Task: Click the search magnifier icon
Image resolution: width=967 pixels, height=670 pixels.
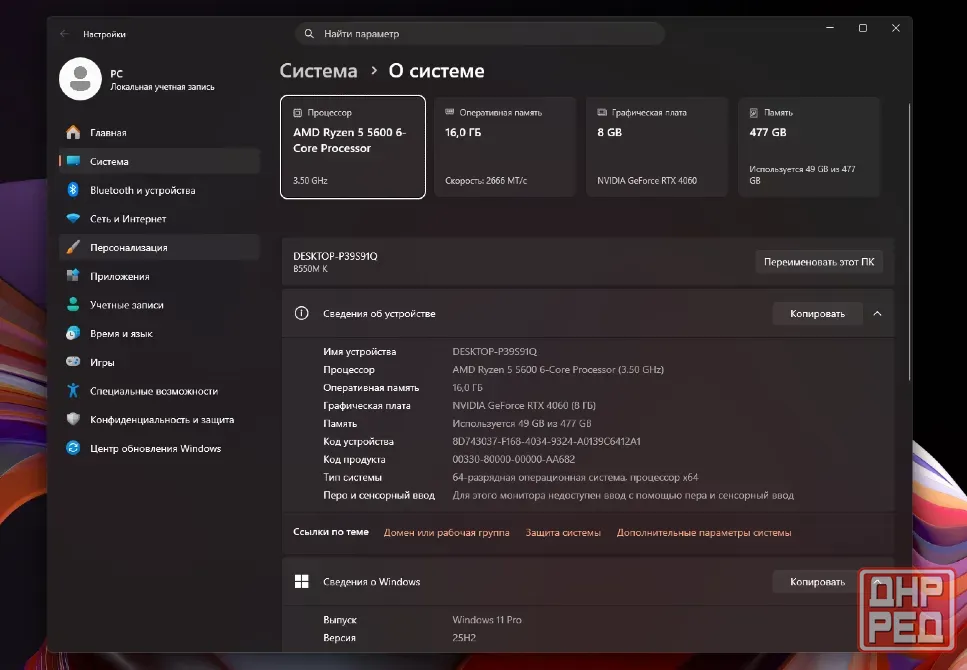Action: coord(309,33)
